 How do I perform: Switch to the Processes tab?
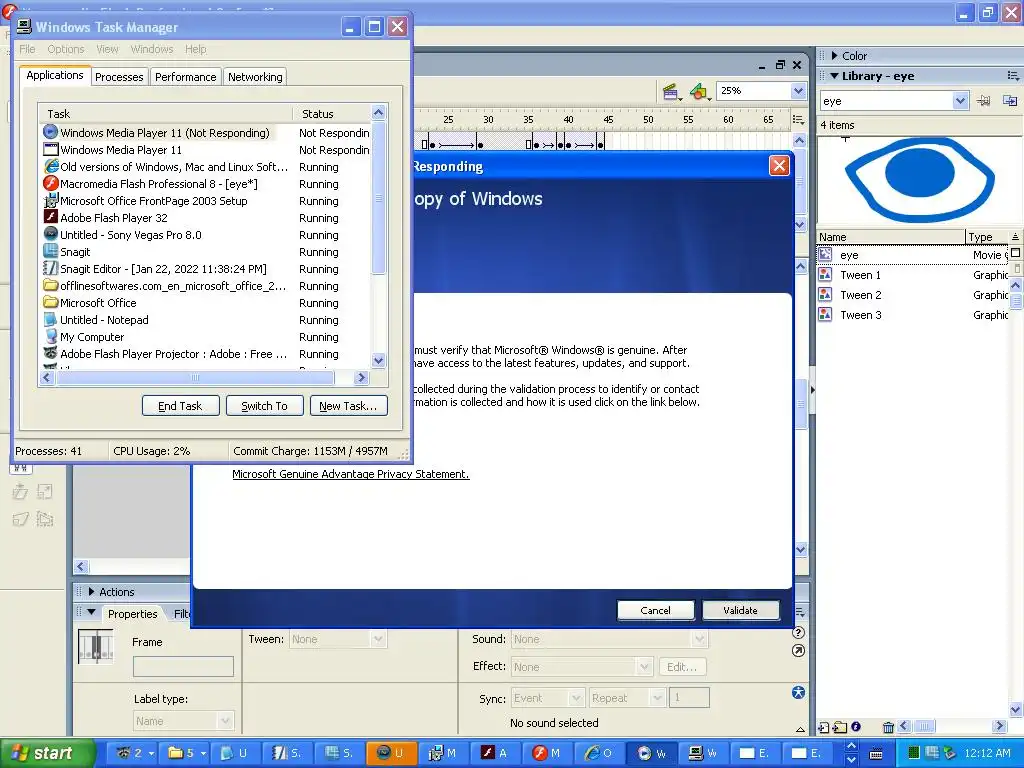(x=119, y=77)
